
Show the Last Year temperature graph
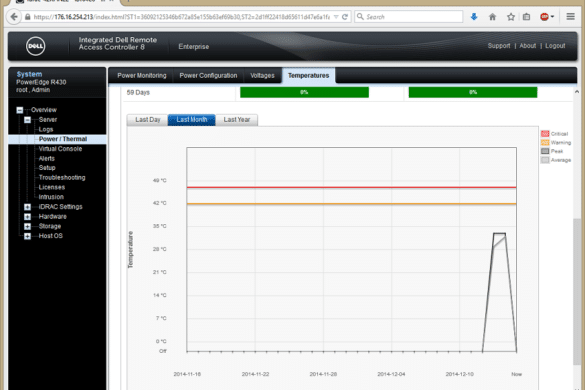click(237, 120)
